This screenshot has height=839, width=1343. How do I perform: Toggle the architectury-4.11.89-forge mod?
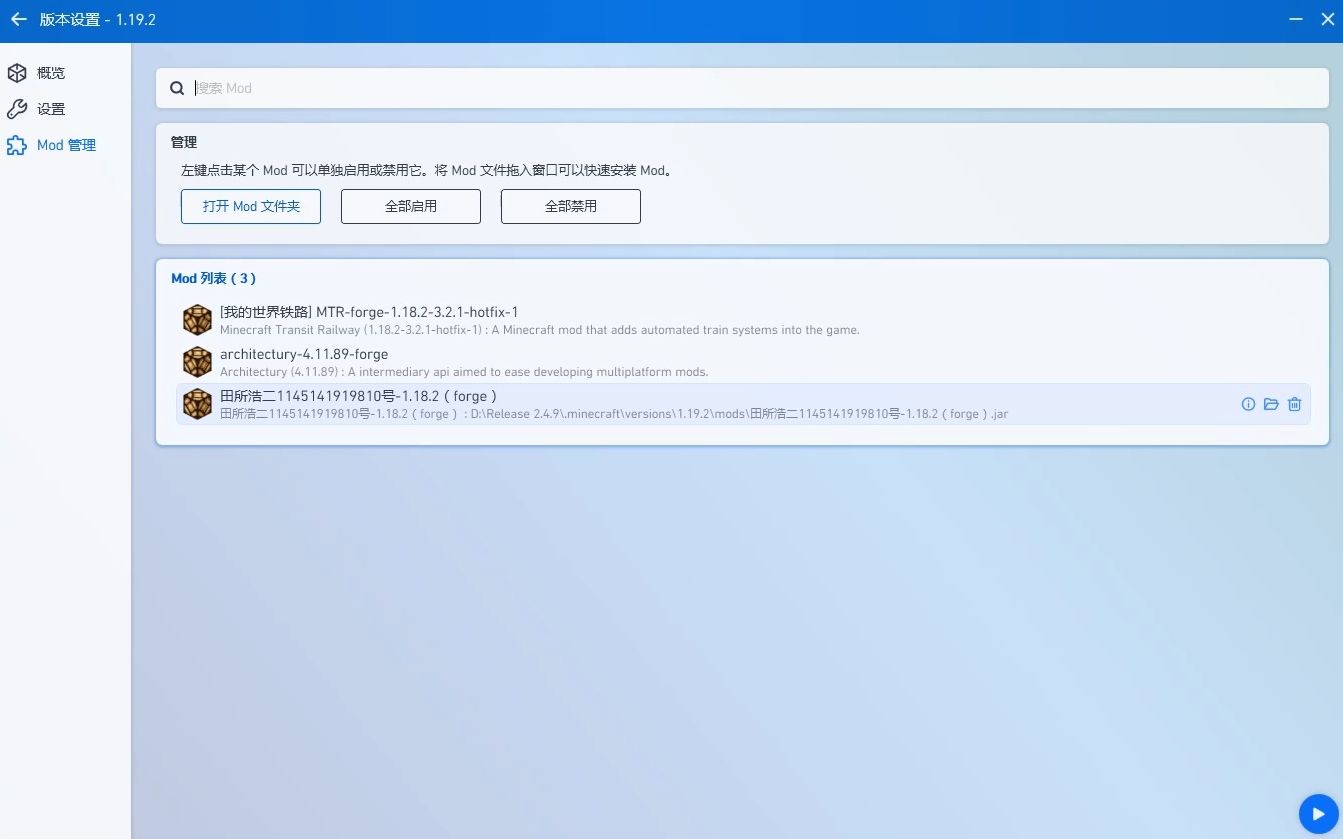coord(743,362)
